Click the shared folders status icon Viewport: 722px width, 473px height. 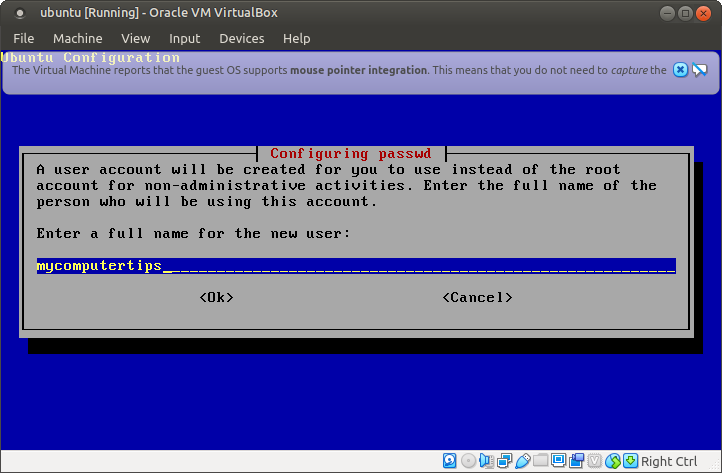click(x=541, y=461)
